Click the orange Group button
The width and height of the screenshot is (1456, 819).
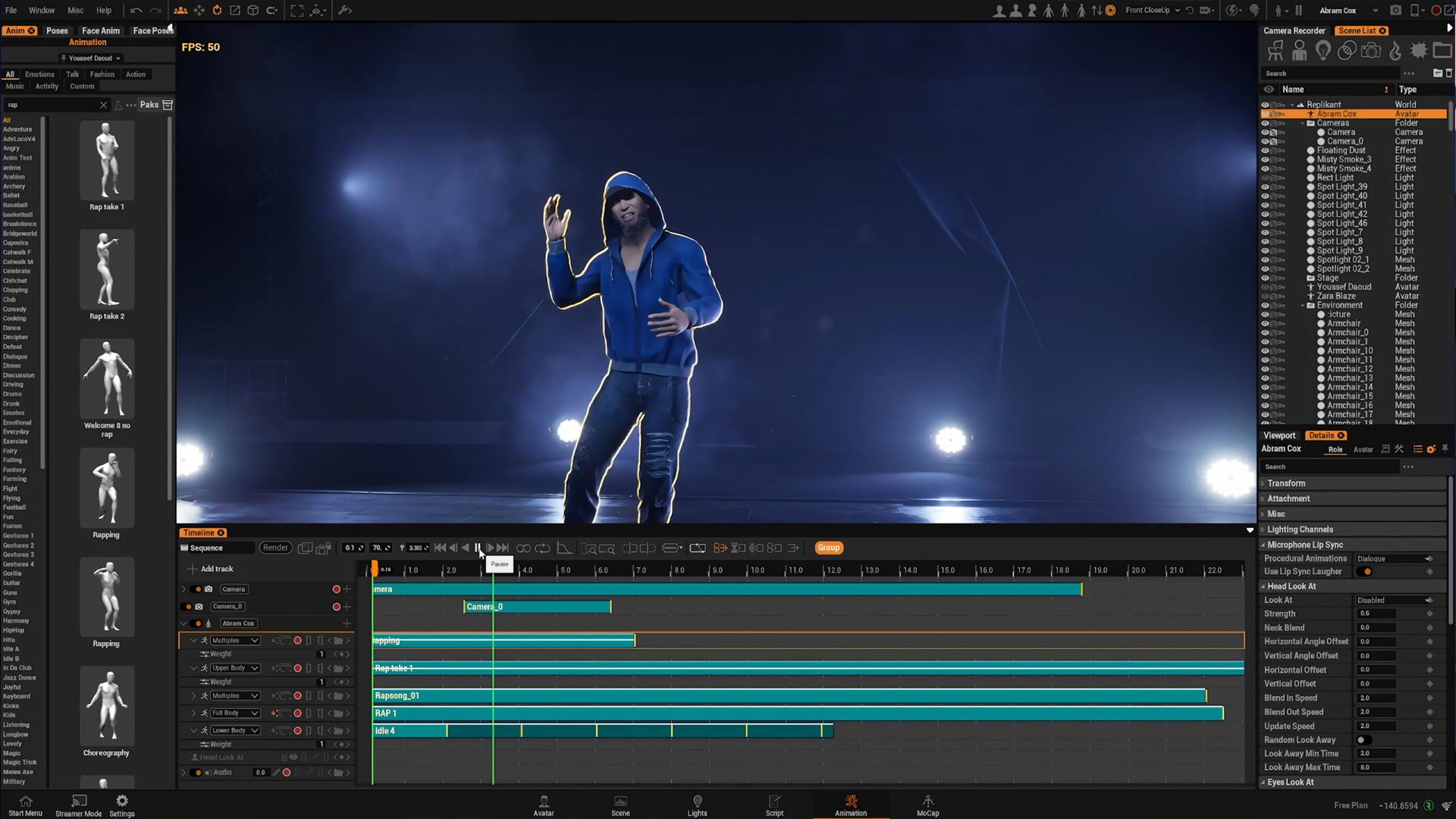click(x=828, y=548)
